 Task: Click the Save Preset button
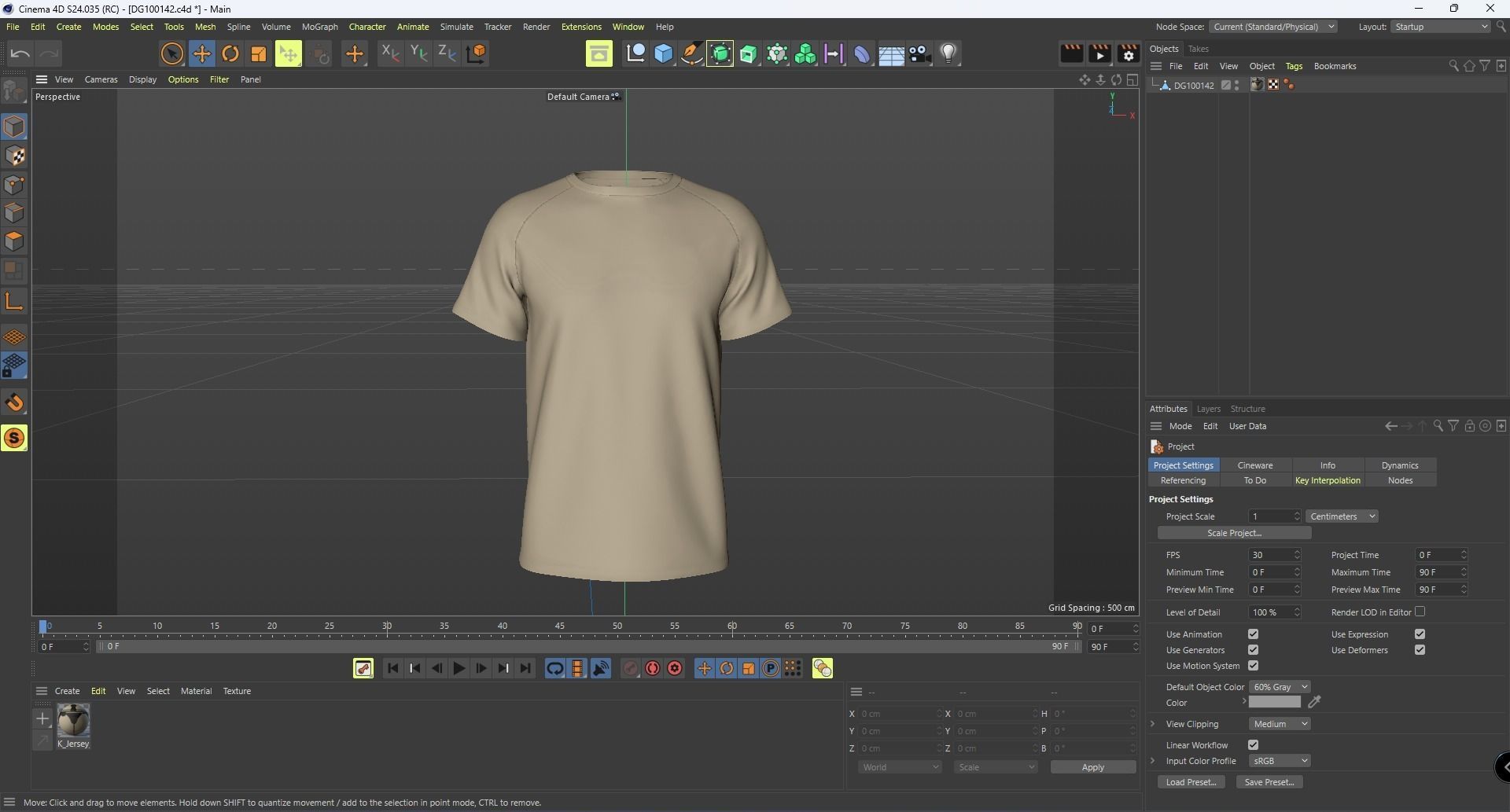point(1269,782)
